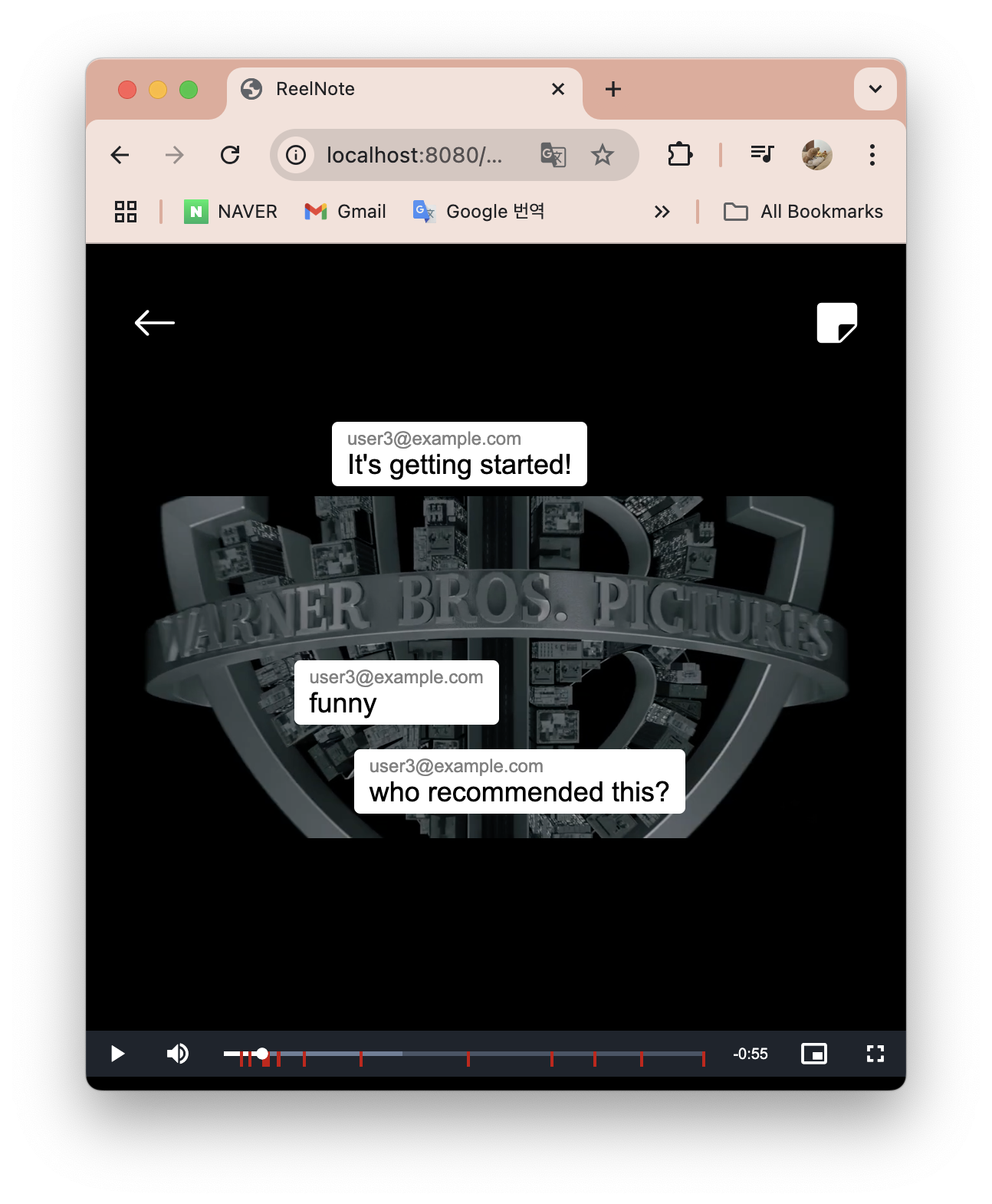Image resolution: width=992 pixels, height=1204 pixels.
Task: Select the "It's getting started!" comment
Action: [459, 454]
